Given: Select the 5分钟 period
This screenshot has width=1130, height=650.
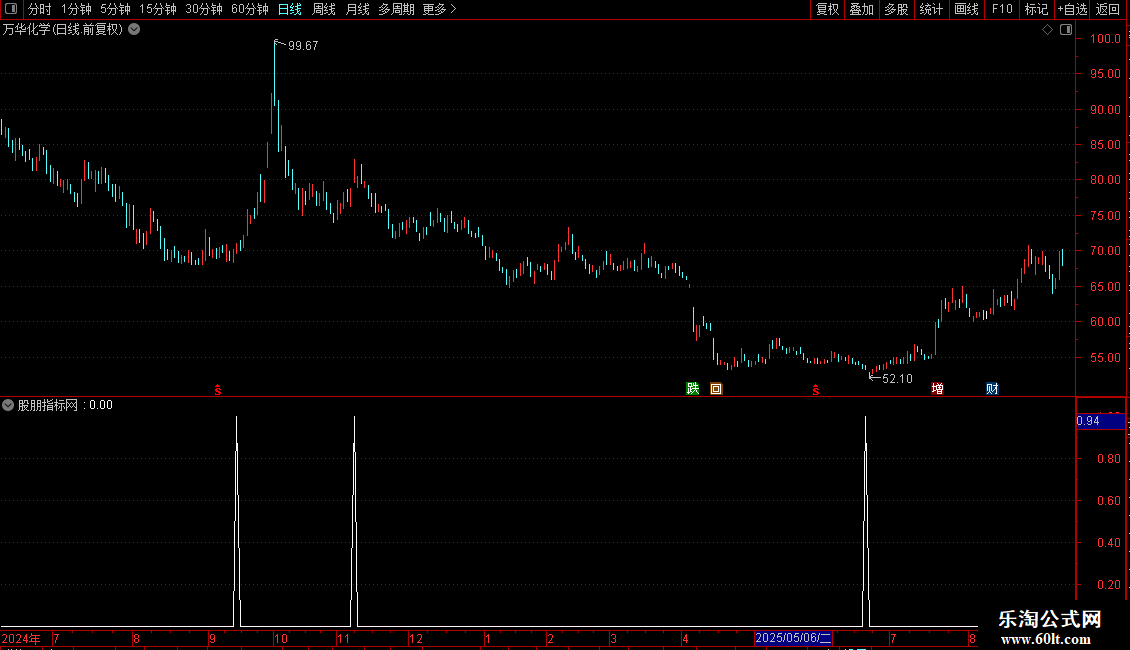Looking at the screenshot, I should coord(115,9).
